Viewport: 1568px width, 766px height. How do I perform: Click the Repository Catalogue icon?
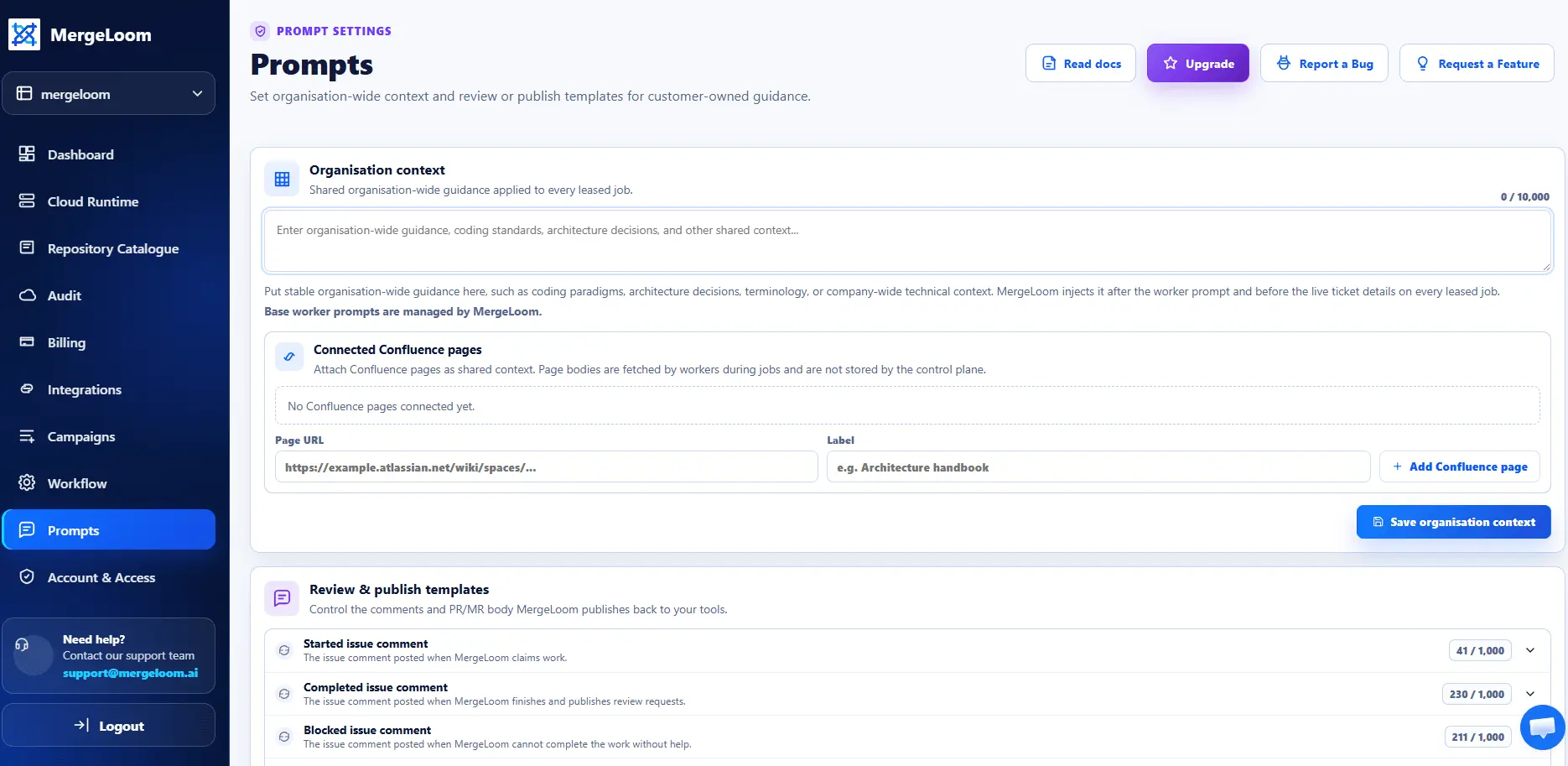[x=27, y=248]
